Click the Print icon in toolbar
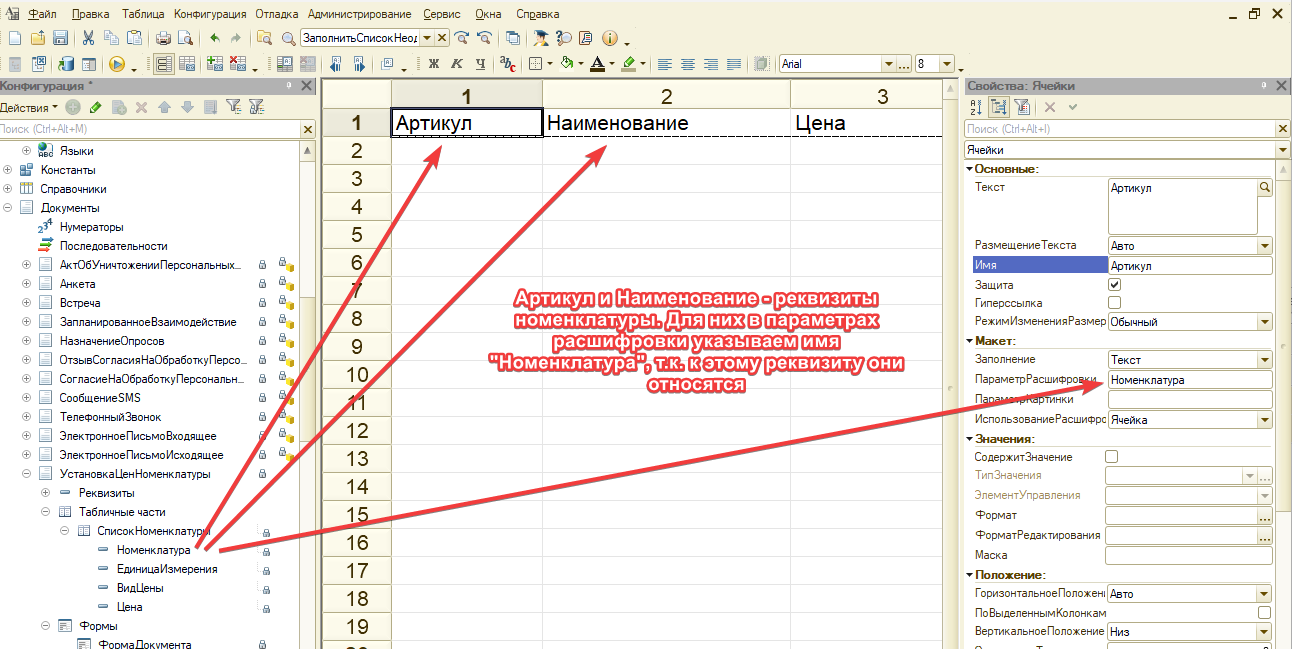The image size is (1292, 649). coord(163,39)
